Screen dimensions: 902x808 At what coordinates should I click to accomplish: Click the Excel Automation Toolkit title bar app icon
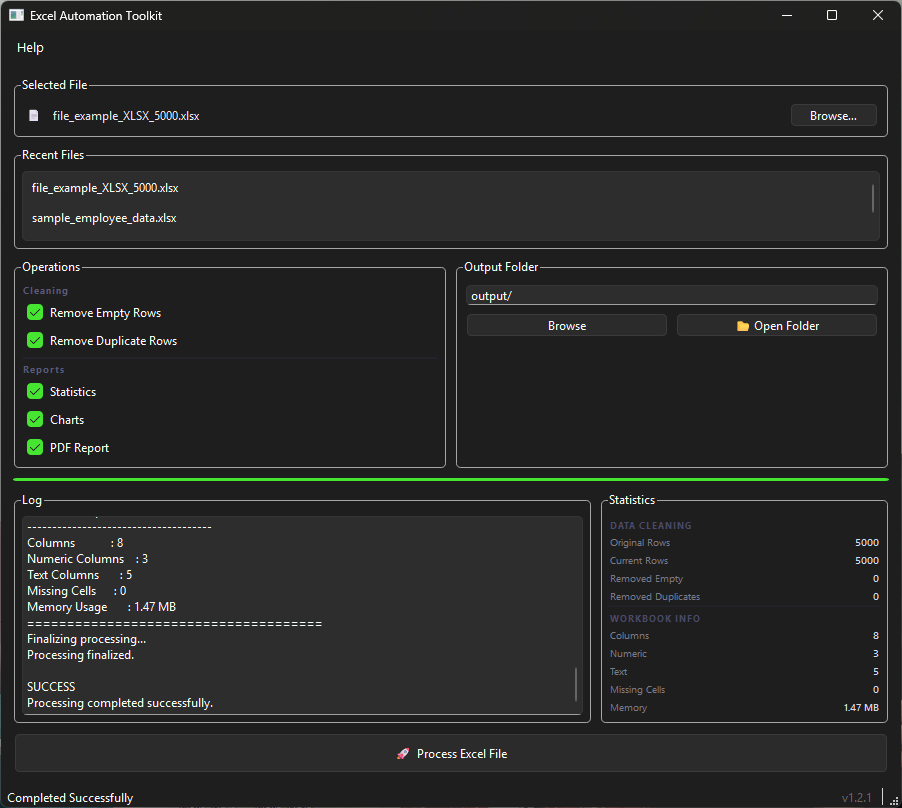point(16,16)
